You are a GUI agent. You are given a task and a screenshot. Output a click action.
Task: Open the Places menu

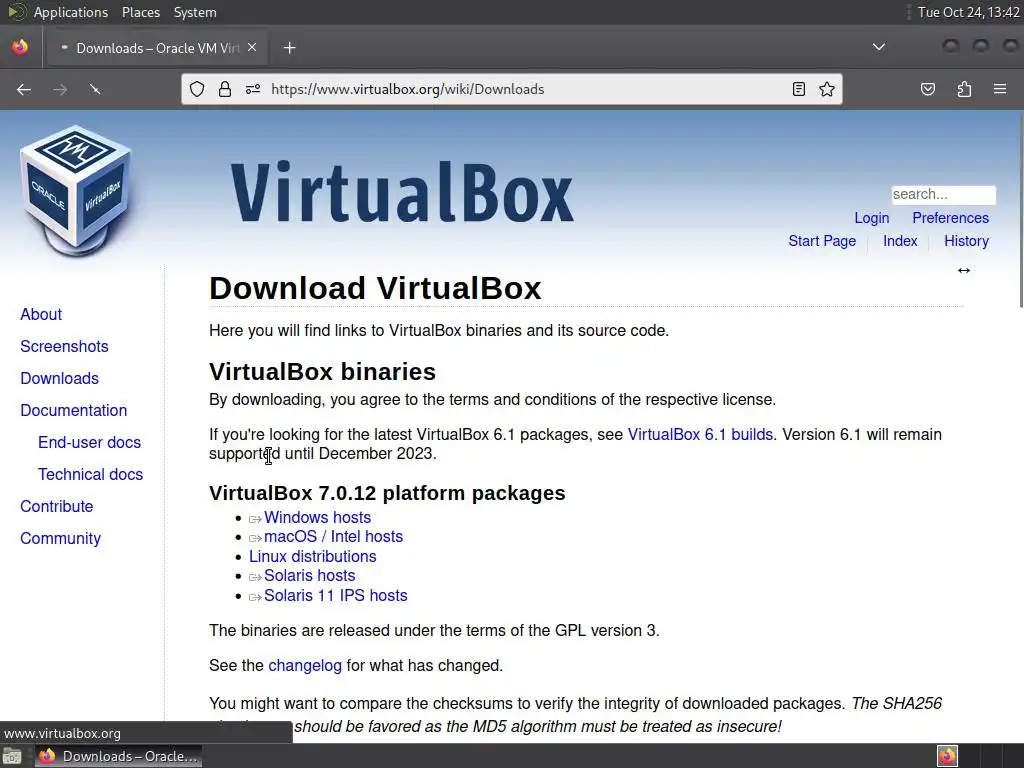click(x=141, y=12)
